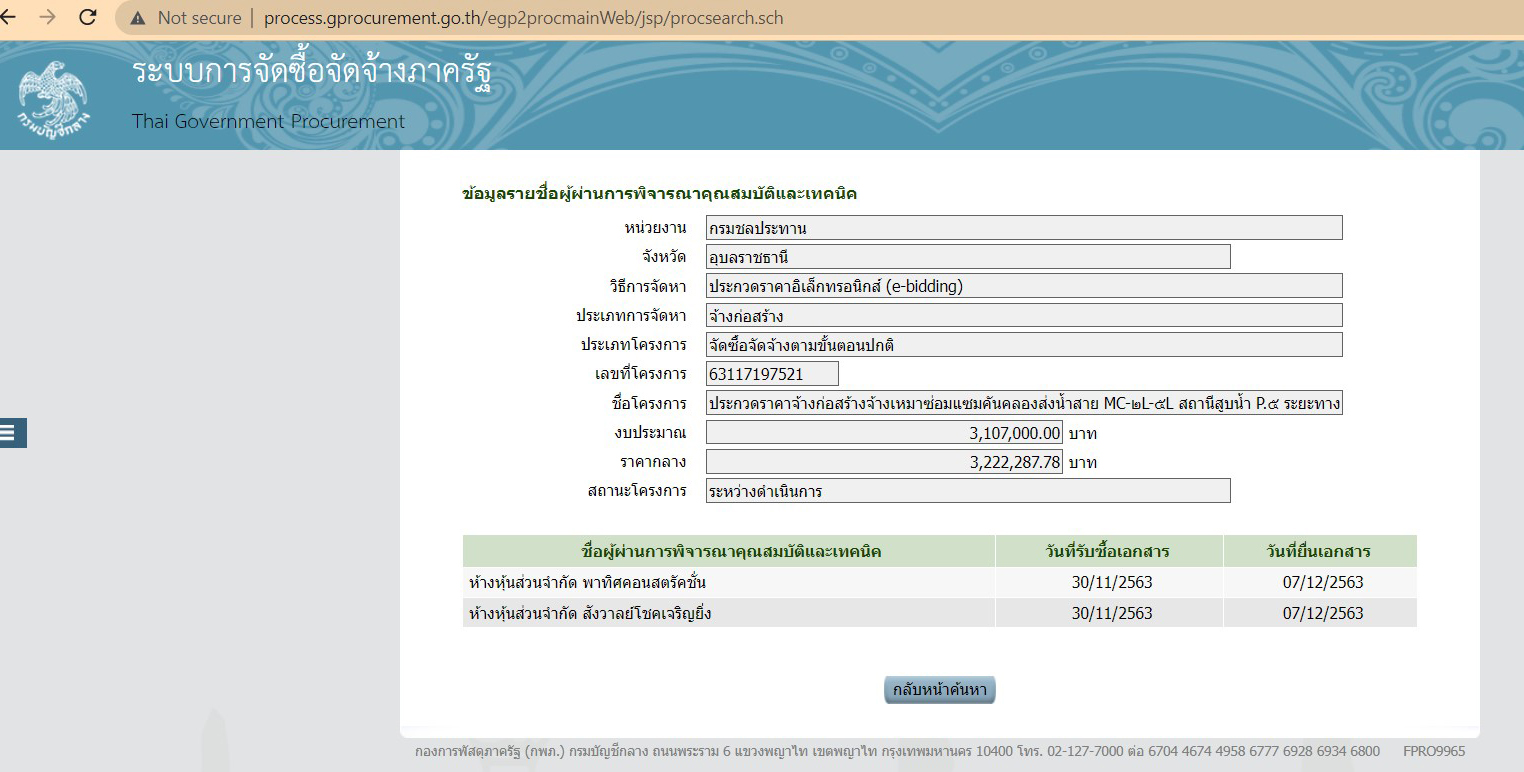This screenshot has width=1524, height=772.
Task: Open the blue sidebar menu on the left edge
Action: (12, 432)
